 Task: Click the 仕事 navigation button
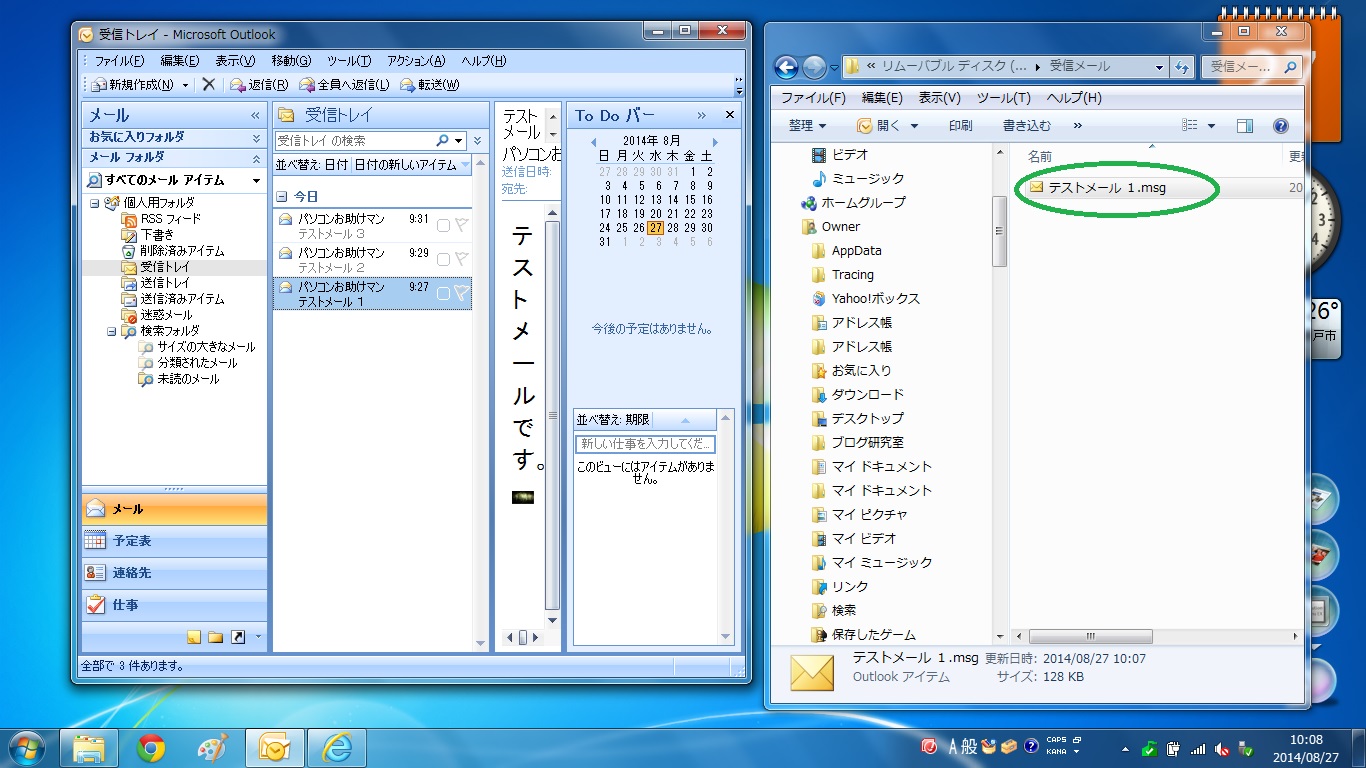pyautogui.click(x=174, y=605)
